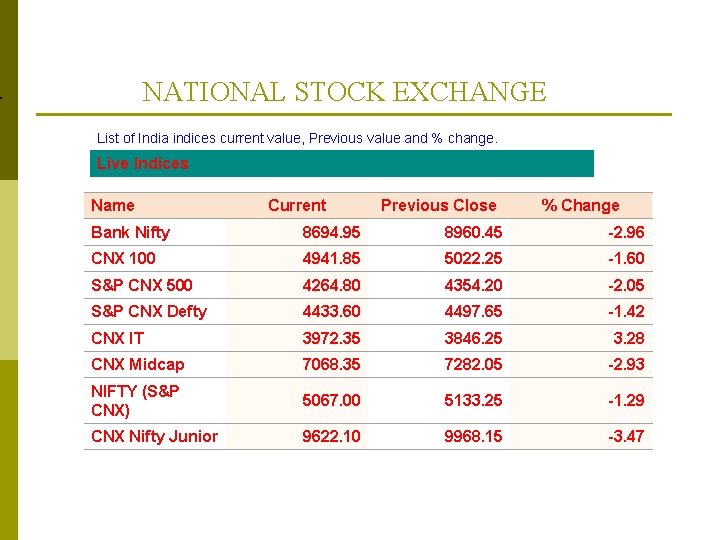Click Bank Nifty current value 8694.95

pos(331,232)
